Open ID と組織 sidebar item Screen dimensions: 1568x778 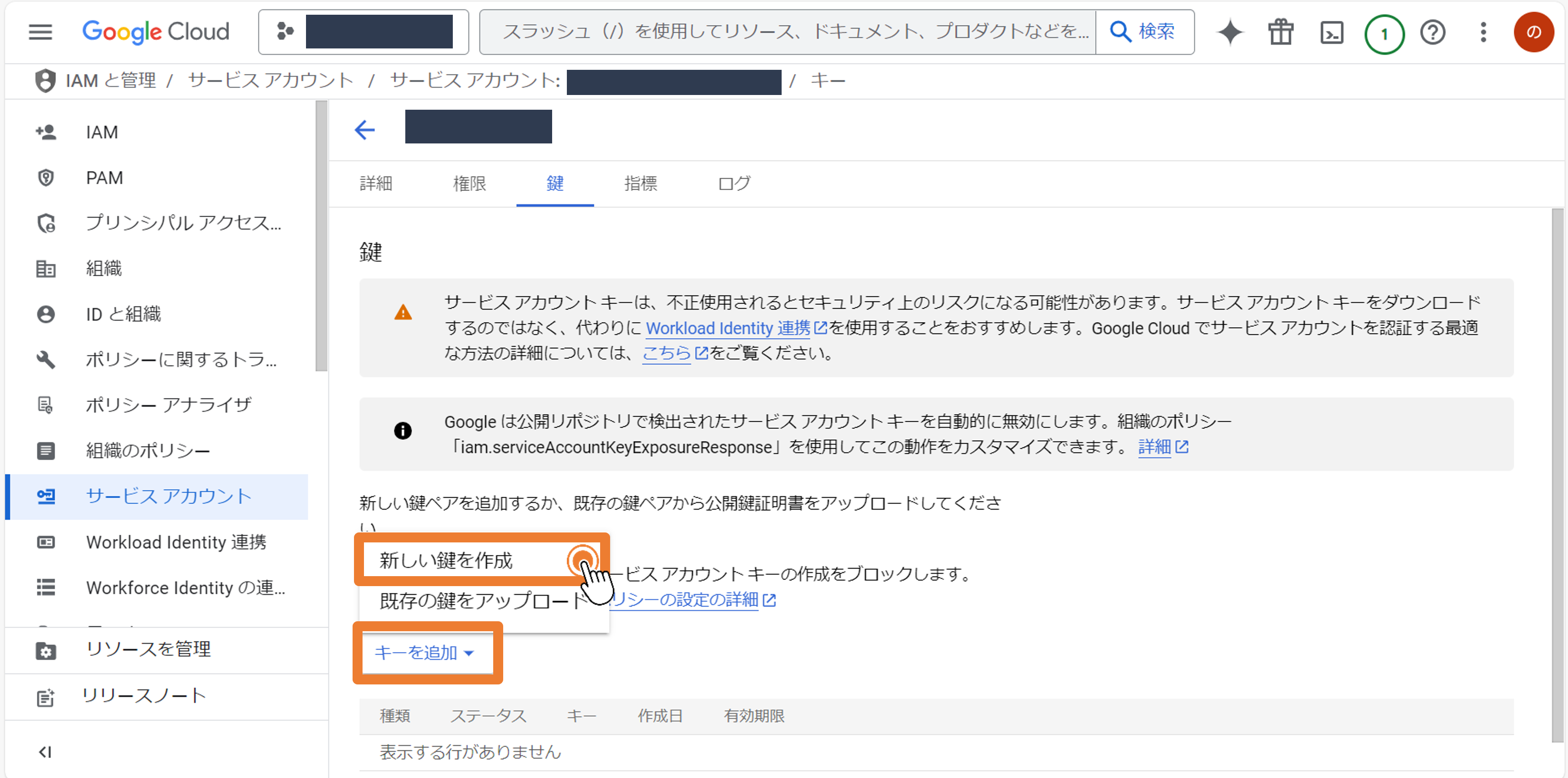[x=156, y=314]
